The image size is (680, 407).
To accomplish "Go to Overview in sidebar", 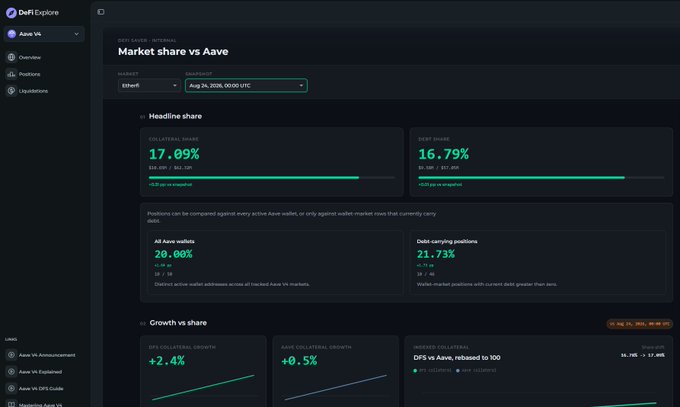I will point(29,57).
